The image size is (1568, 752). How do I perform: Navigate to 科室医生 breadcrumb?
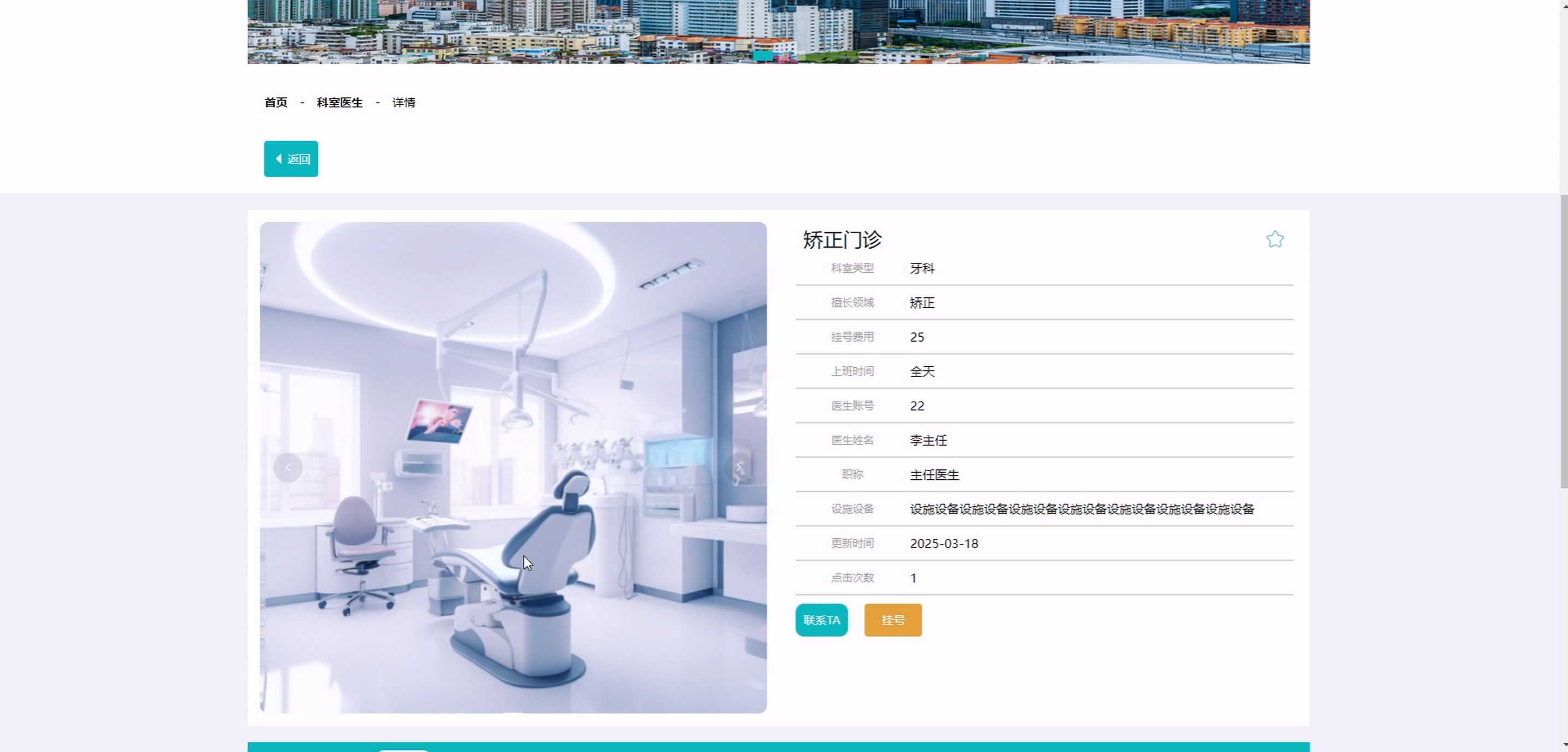pos(340,102)
